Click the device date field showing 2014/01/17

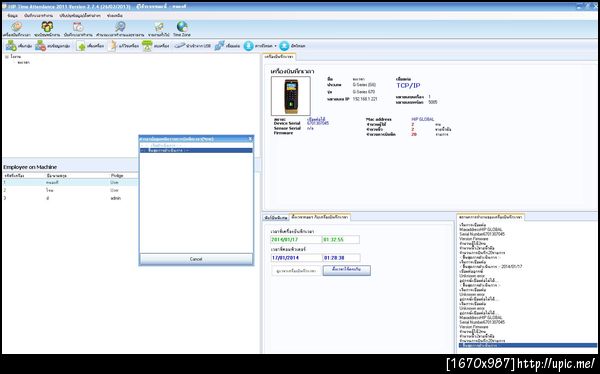[x=295, y=240]
